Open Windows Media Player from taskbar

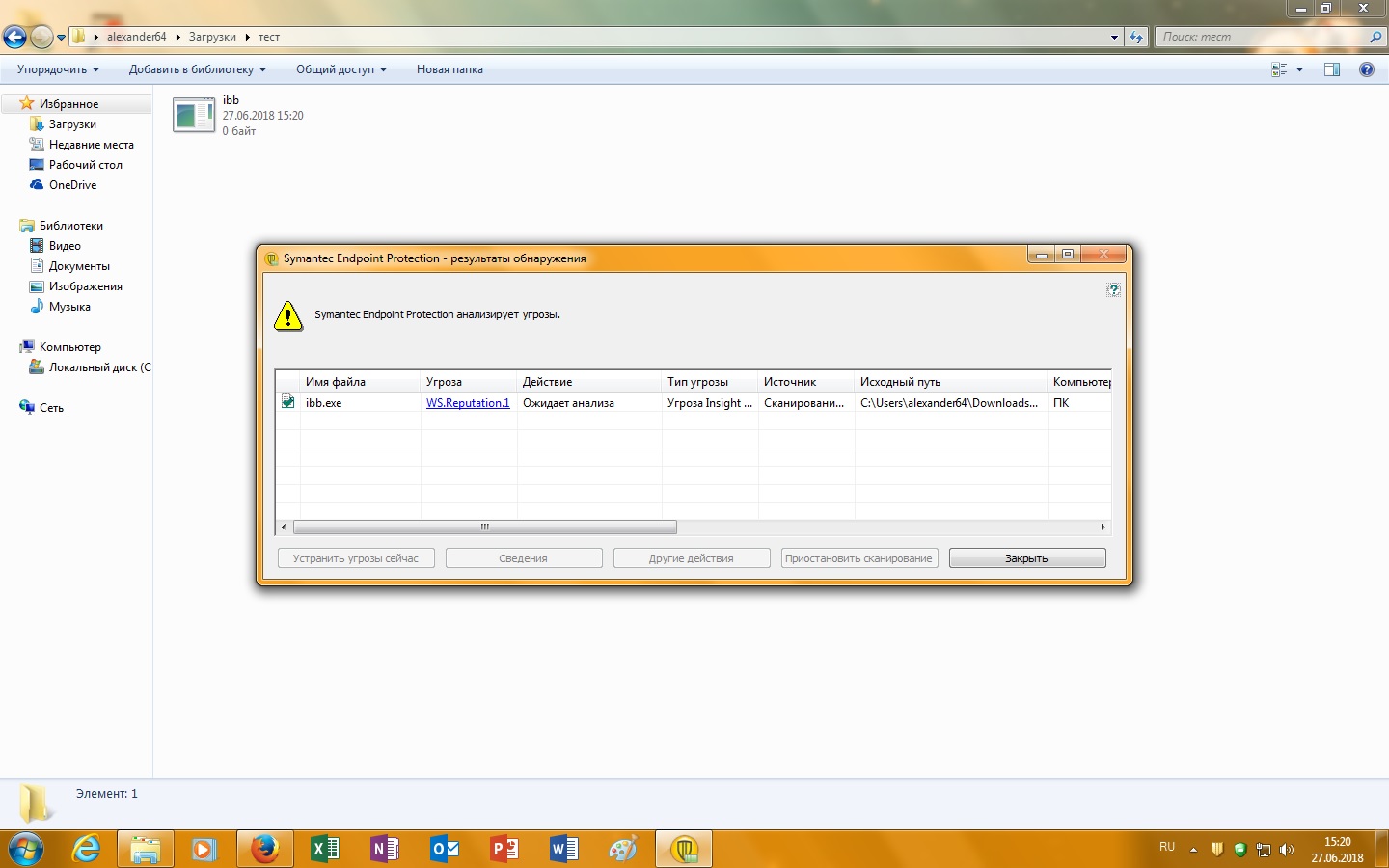(x=204, y=849)
